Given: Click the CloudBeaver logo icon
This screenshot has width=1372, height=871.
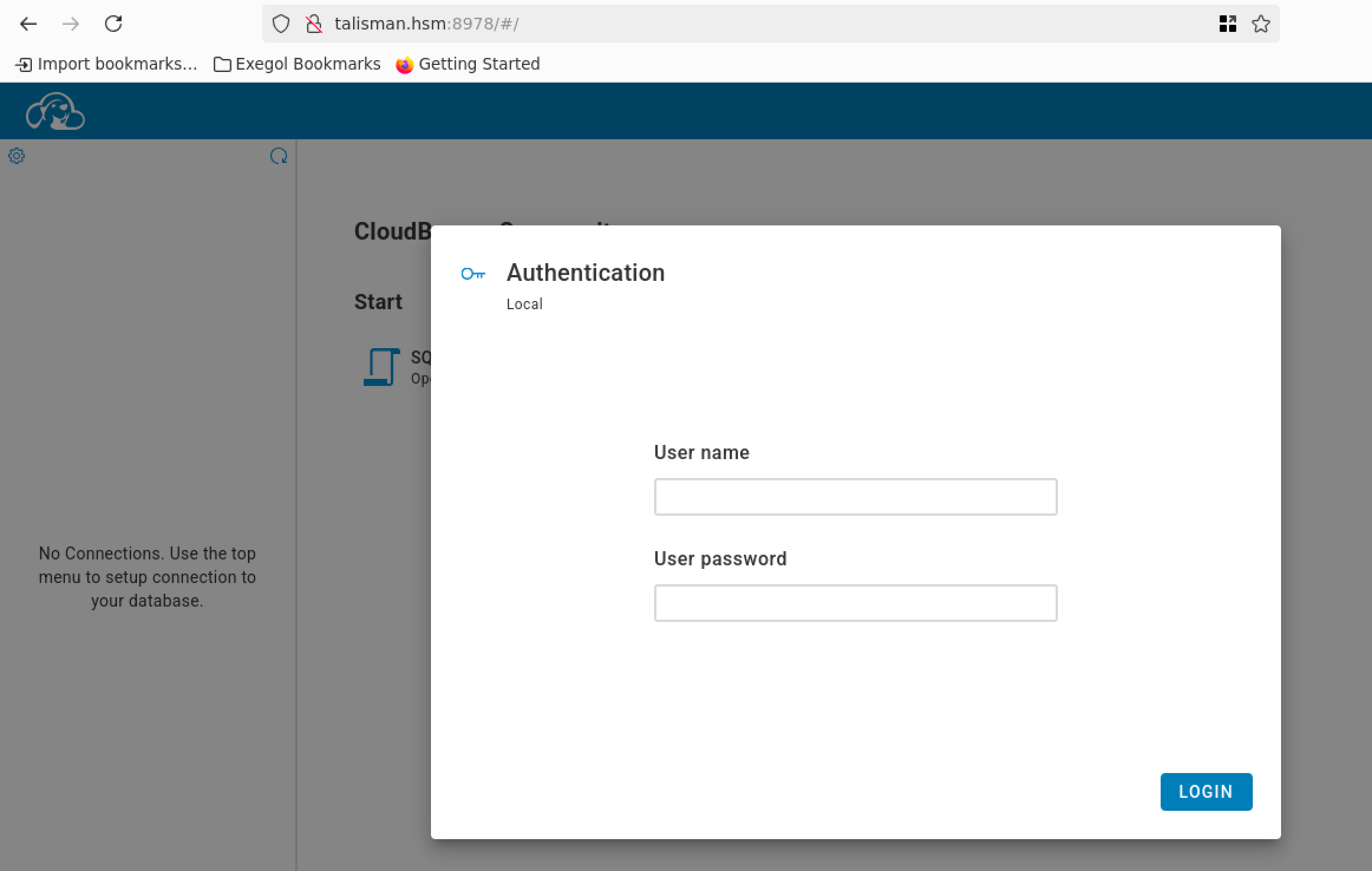Looking at the screenshot, I should 55,111.
